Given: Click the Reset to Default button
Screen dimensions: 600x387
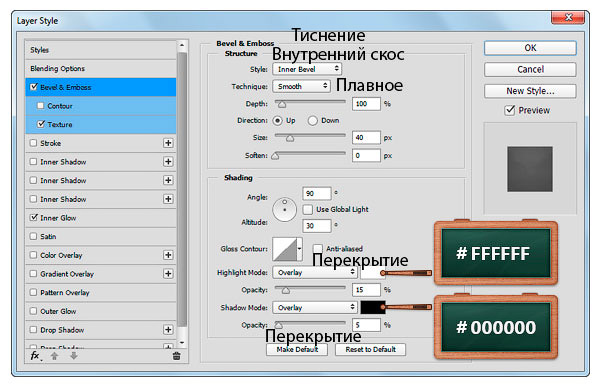Looking at the screenshot, I should [370, 349].
